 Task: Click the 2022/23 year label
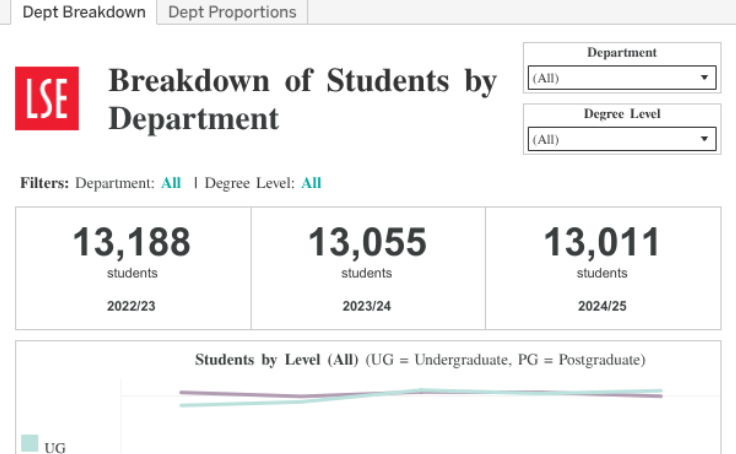point(132,306)
